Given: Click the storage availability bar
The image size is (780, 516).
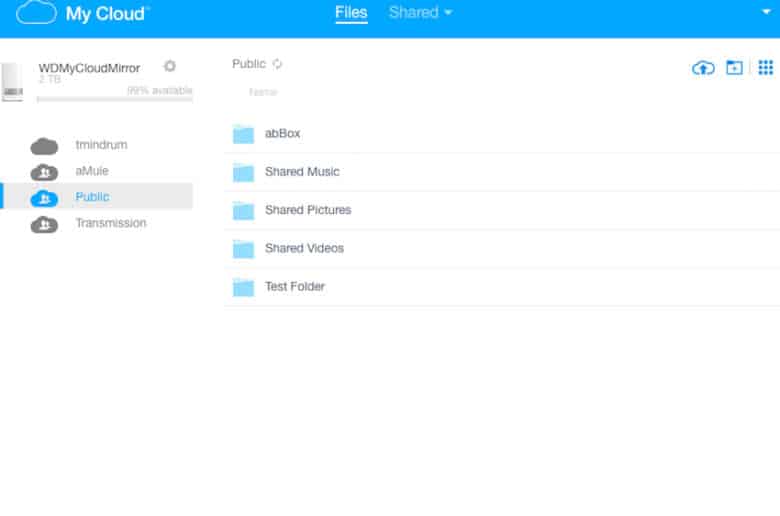Looking at the screenshot, I should point(115,99).
